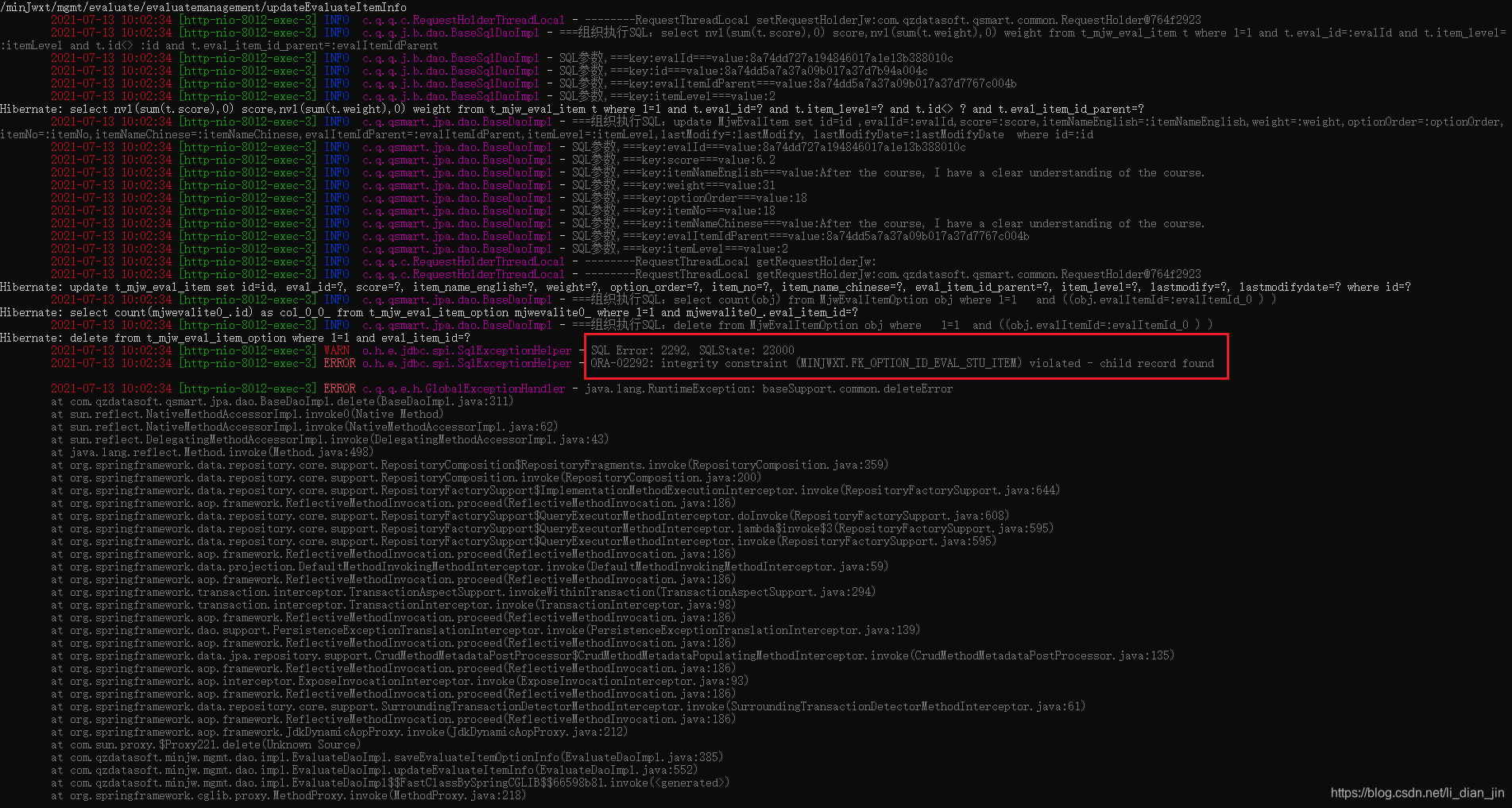Viewport: 1512px width, 808px height.
Task: Click 'QueryExecutorMethodInterceptor.doInvoke' stack frame
Action: click(530, 516)
